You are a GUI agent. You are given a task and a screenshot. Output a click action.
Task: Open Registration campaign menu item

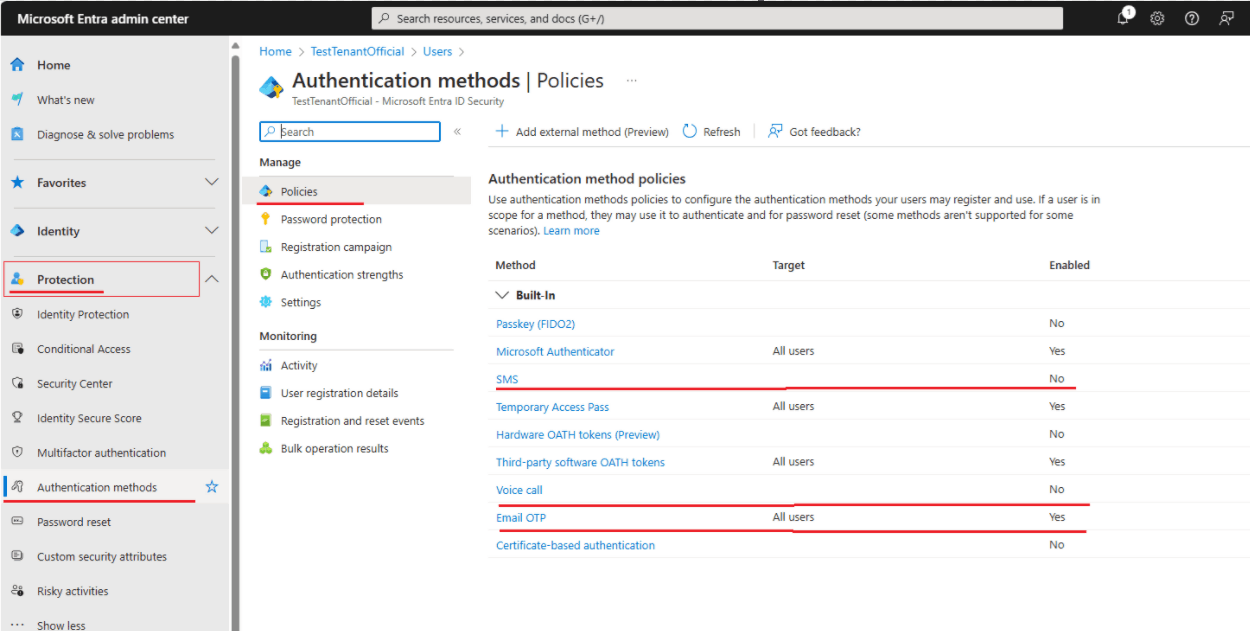tap(336, 247)
